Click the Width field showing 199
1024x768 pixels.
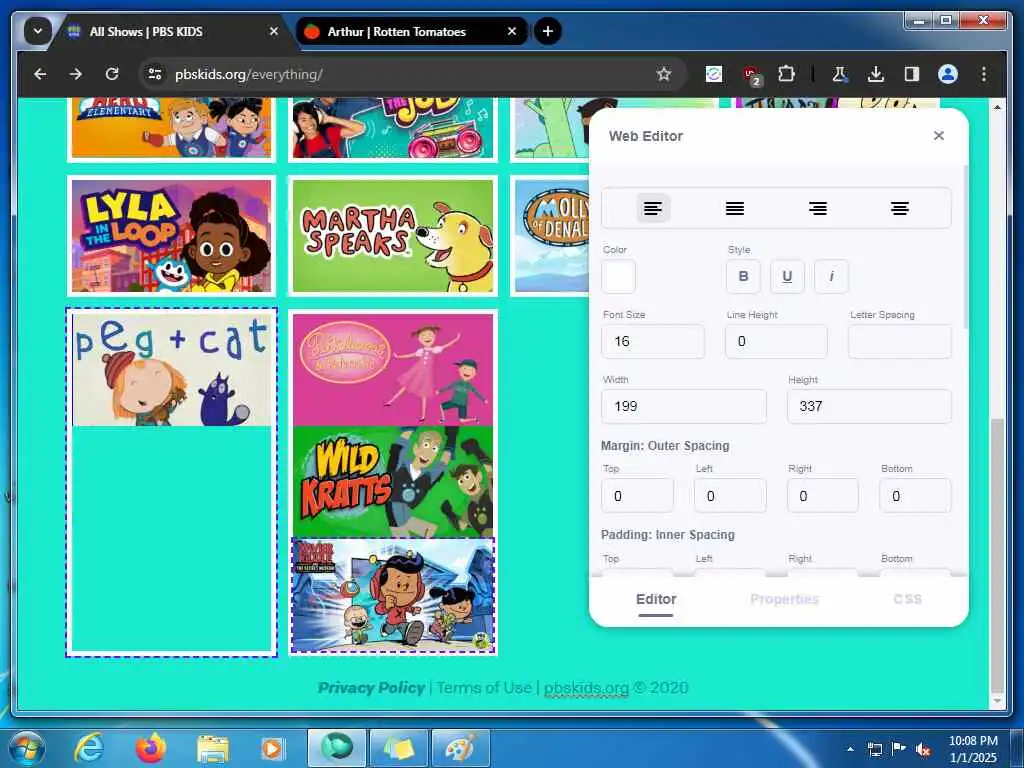pos(683,406)
